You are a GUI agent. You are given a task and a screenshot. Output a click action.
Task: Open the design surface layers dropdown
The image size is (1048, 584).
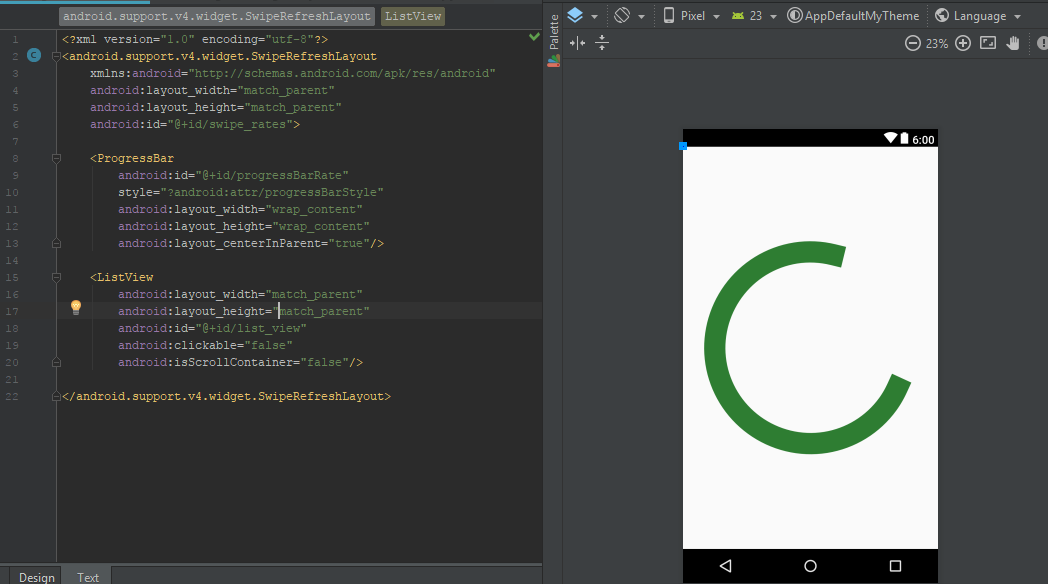tap(582, 16)
